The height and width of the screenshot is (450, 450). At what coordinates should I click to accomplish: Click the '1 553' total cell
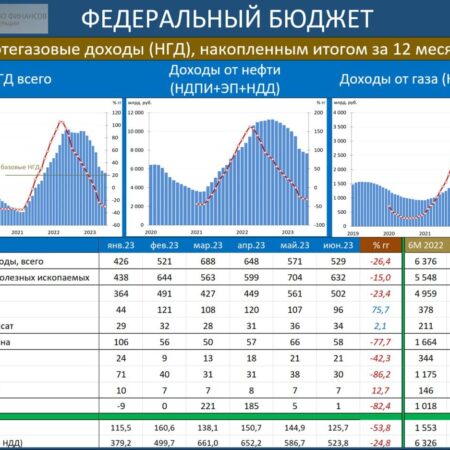426,428
